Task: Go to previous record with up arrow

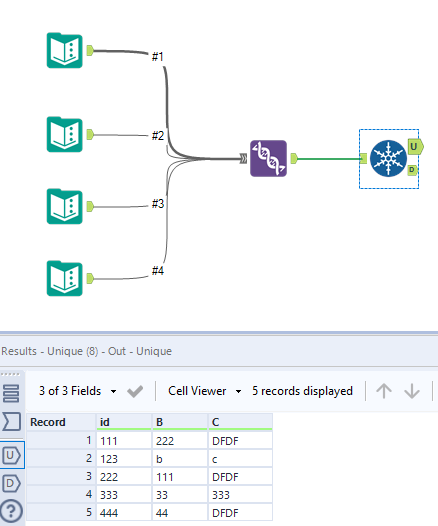Action: pos(384,391)
